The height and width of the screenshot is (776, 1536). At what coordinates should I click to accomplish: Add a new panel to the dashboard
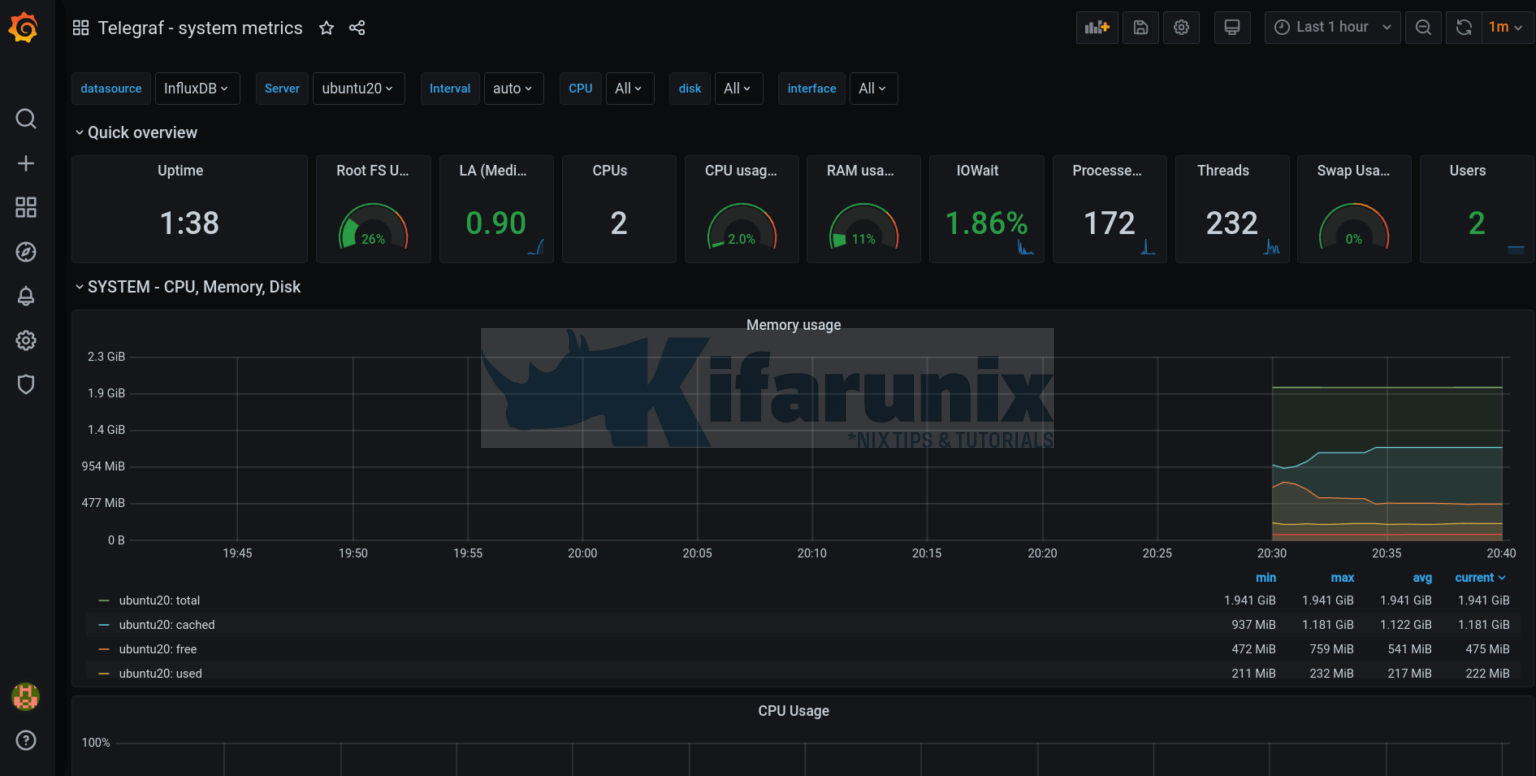(1096, 27)
